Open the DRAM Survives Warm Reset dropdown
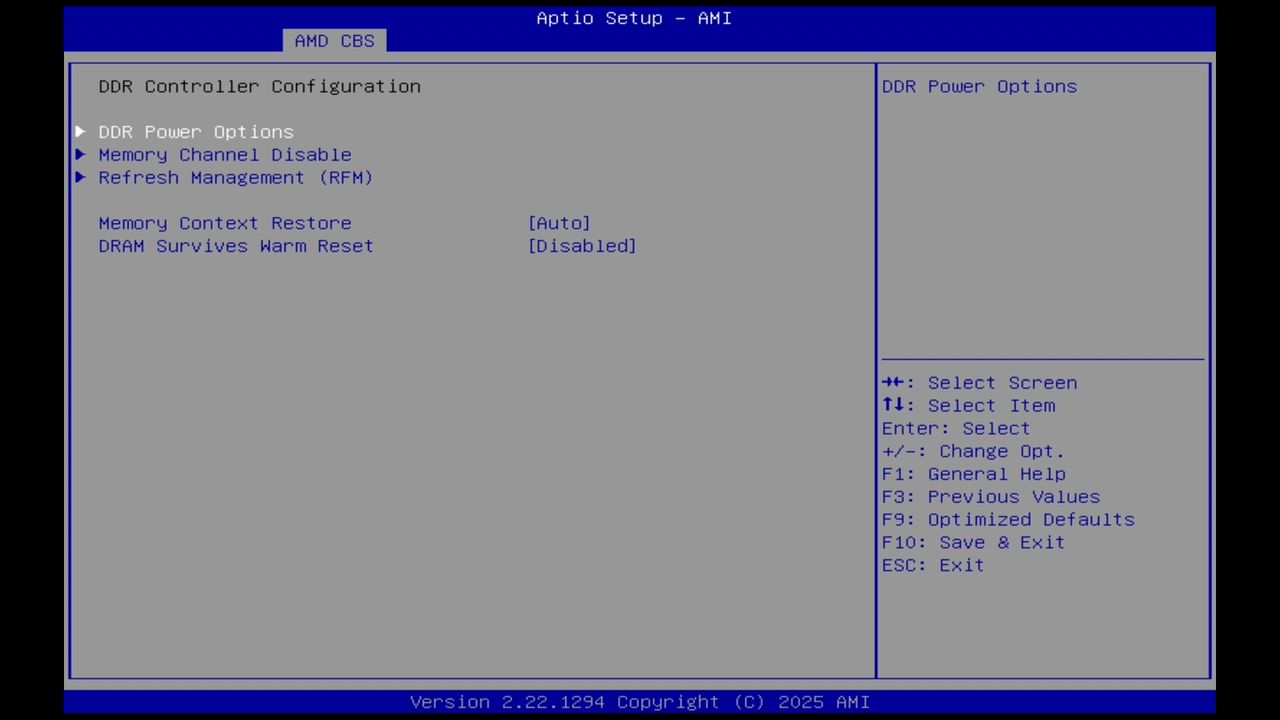Image resolution: width=1280 pixels, height=720 pixels. point(582,246)
